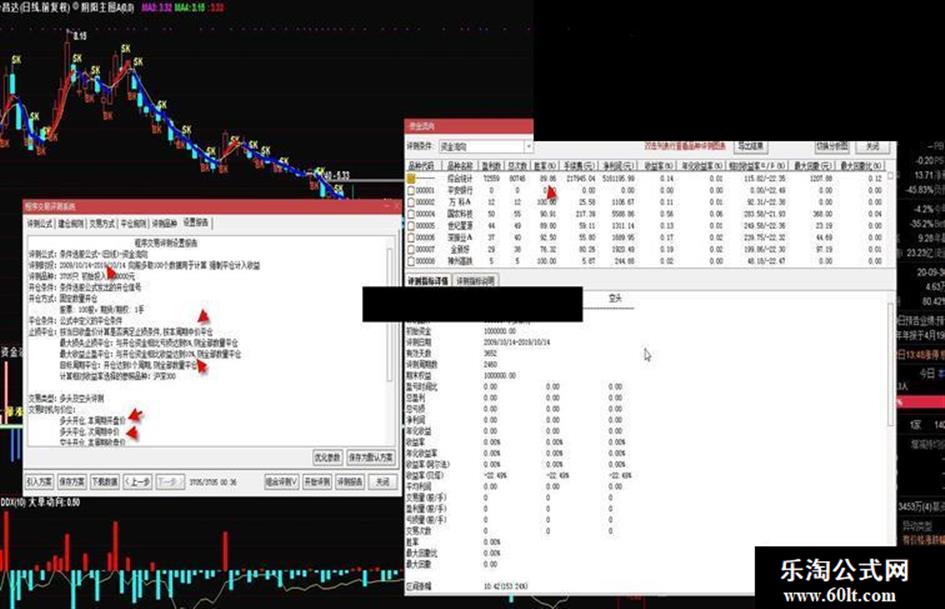The image size is (945, 609).
Task: Click the 优化参数 button
Action: coord(328,457)
